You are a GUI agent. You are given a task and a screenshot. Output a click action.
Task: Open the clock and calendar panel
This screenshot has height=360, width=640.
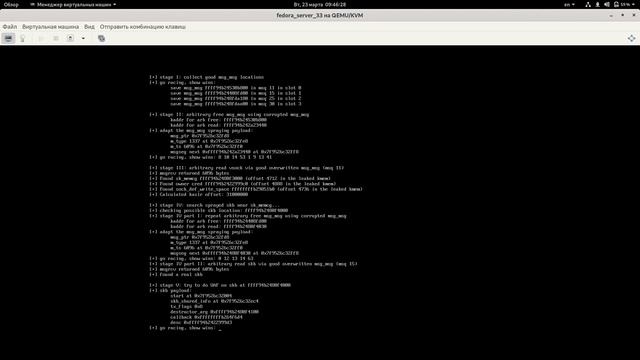pyautogui.click(x=320, y=4)
